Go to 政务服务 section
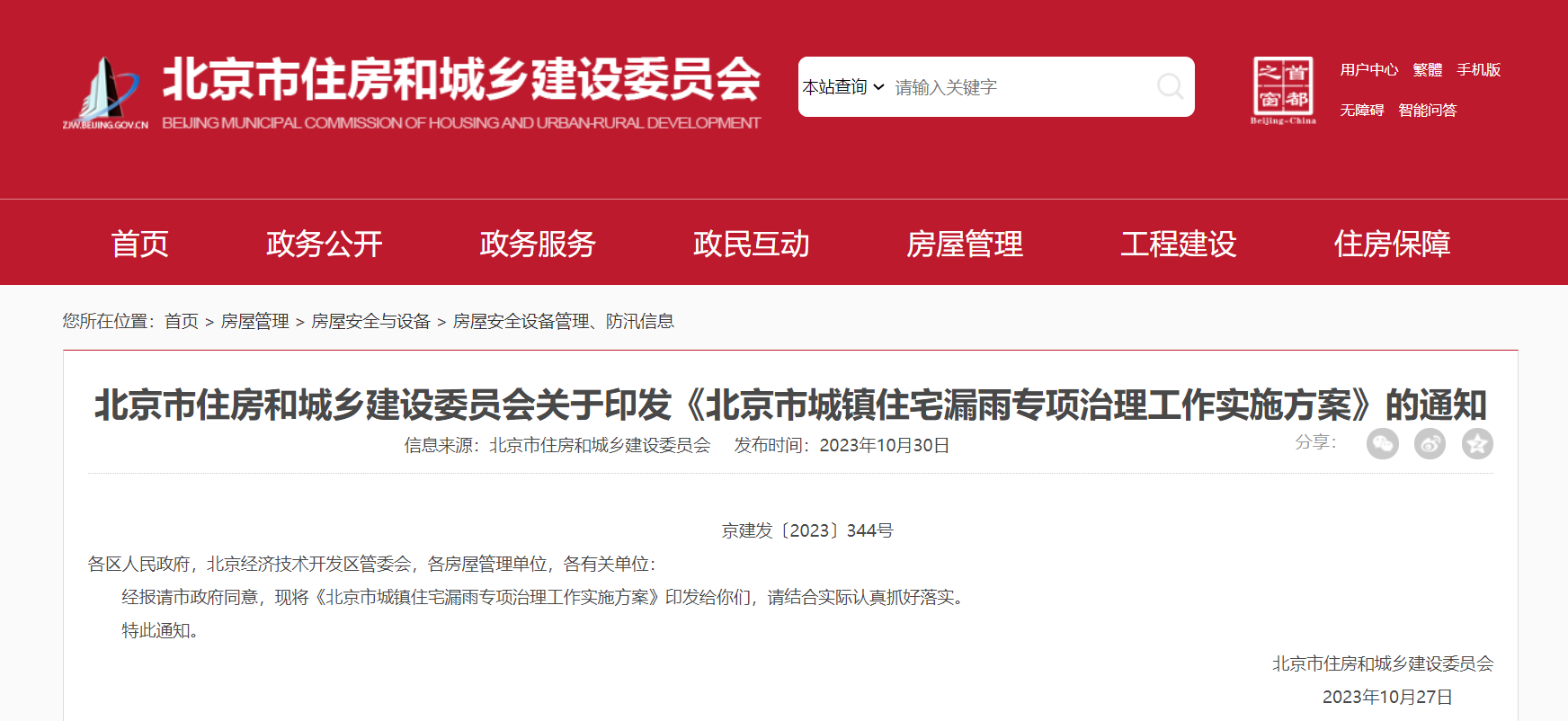 537,244
